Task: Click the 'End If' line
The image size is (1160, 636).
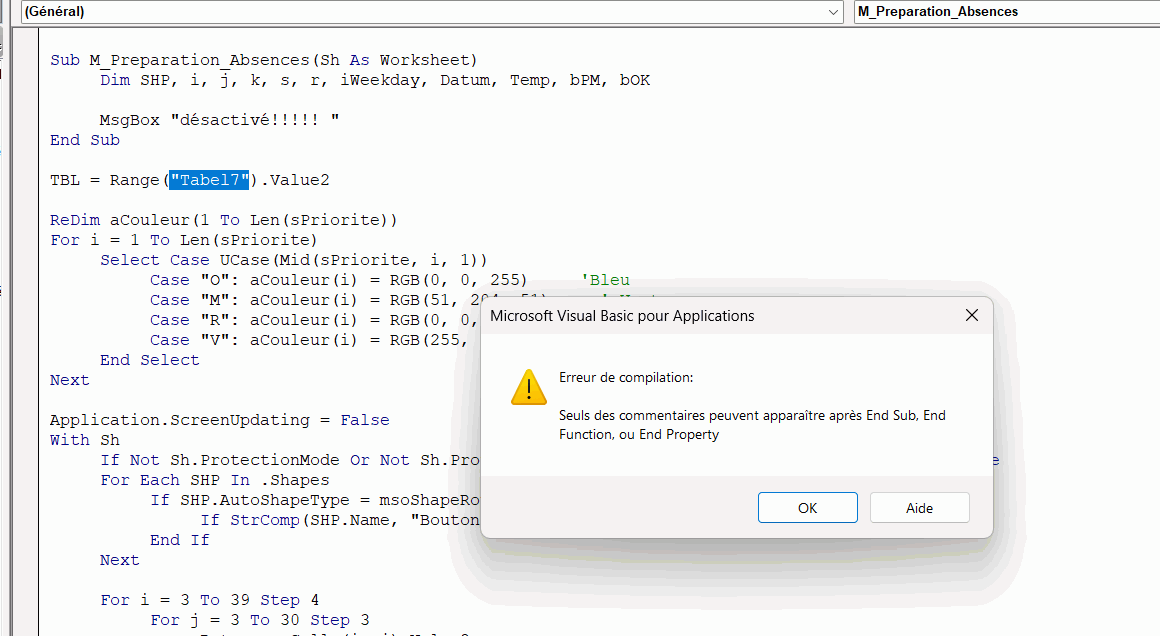Action: [x=180, y=539]
